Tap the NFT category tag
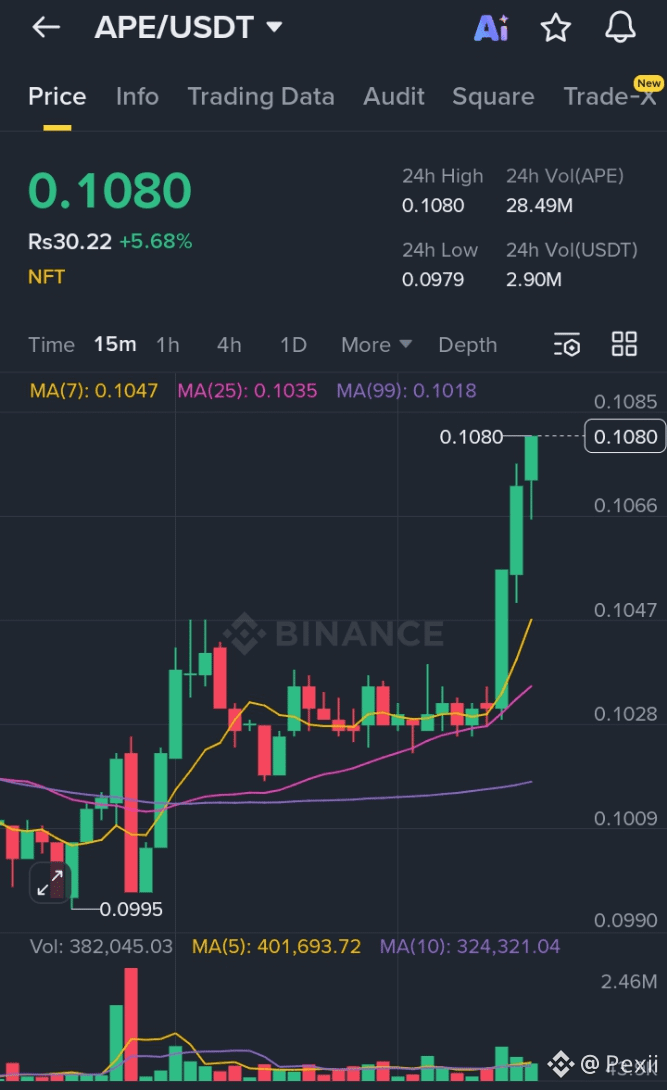 (47, 277)
